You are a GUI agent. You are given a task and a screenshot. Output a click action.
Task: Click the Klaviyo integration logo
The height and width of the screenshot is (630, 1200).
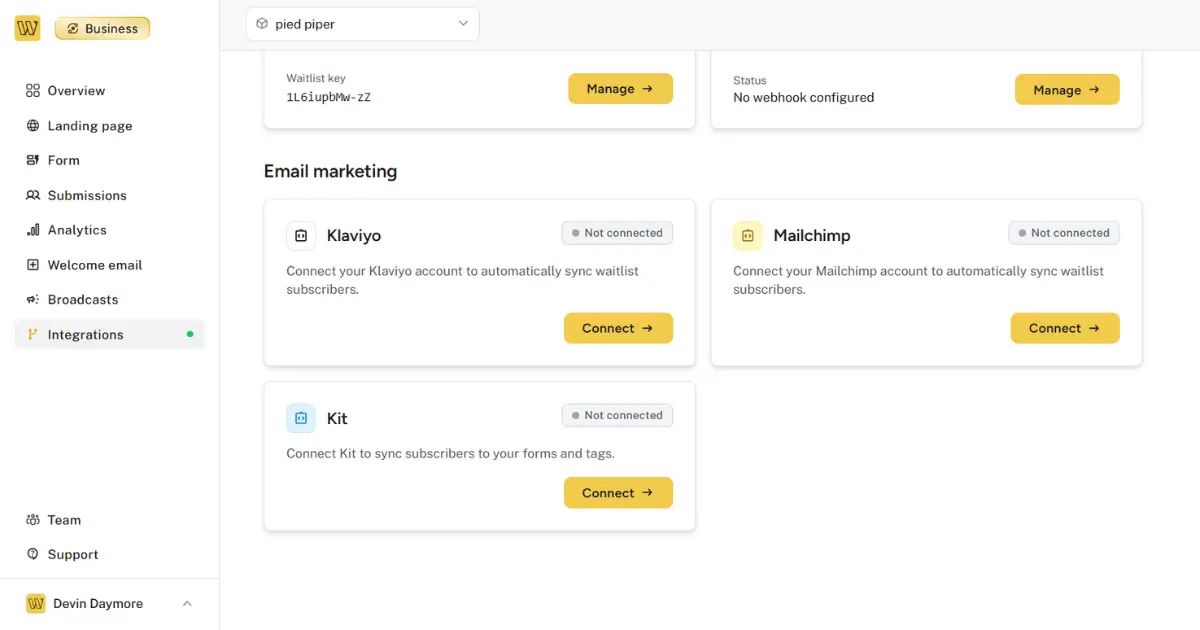[301, 236]
